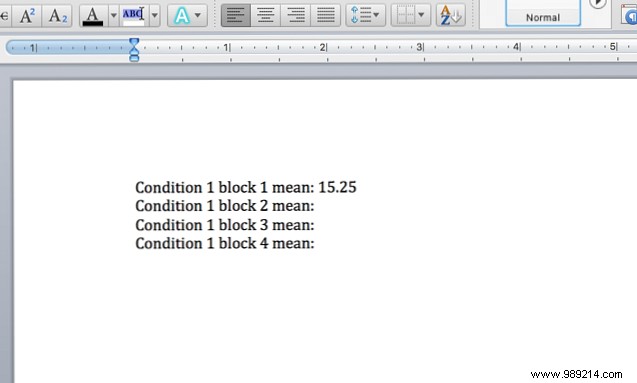
Task: Expand text effects dropdown arrow
Action: point(198,16)
